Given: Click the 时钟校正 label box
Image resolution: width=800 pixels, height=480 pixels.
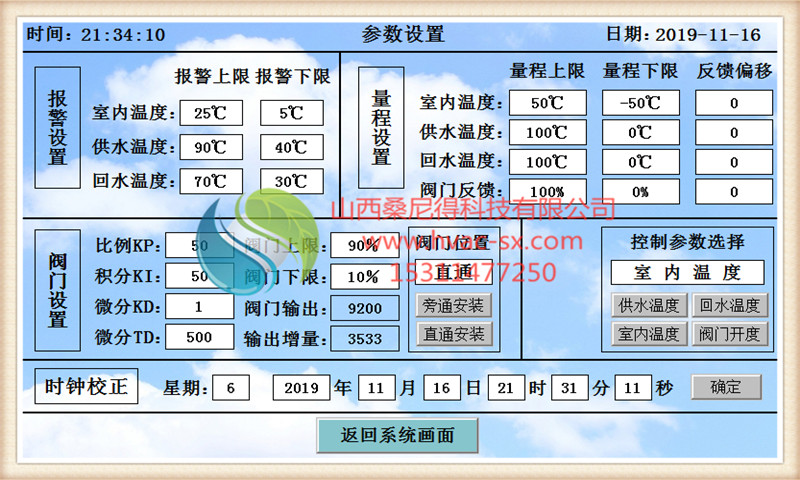Looking at the screenshot, I should tap(86, 386).
